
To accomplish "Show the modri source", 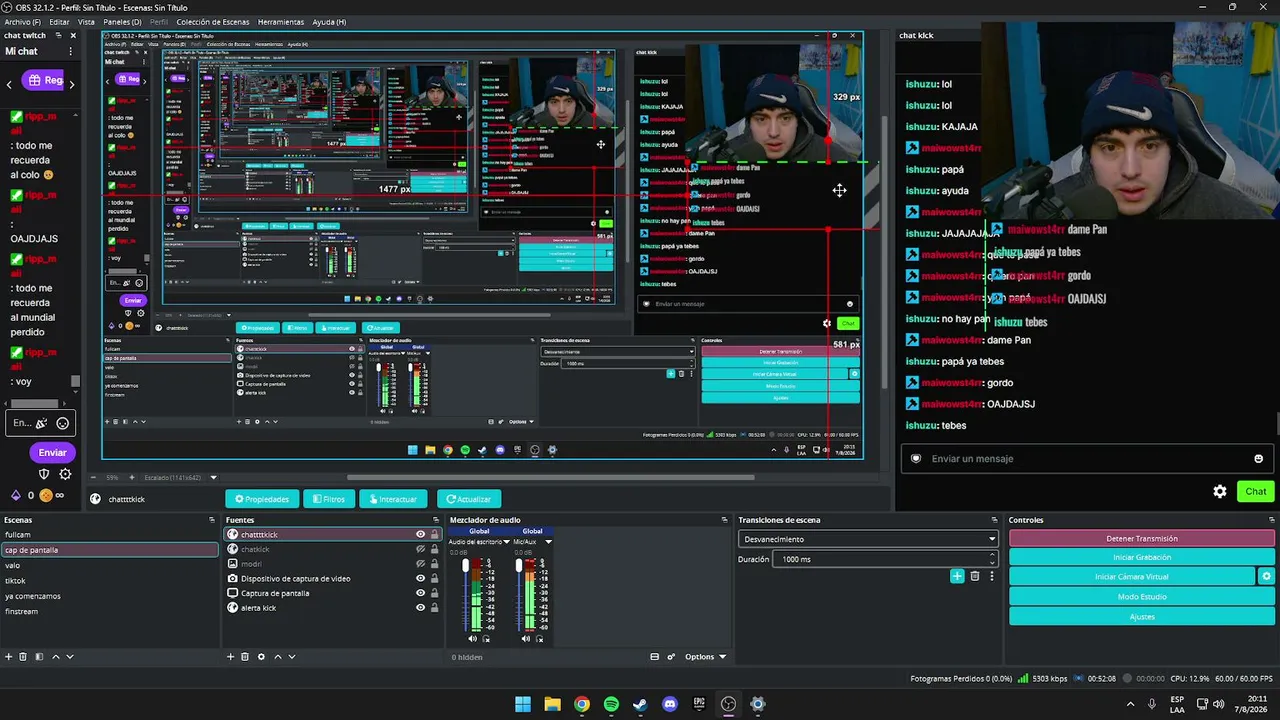I will click(421, 564).
